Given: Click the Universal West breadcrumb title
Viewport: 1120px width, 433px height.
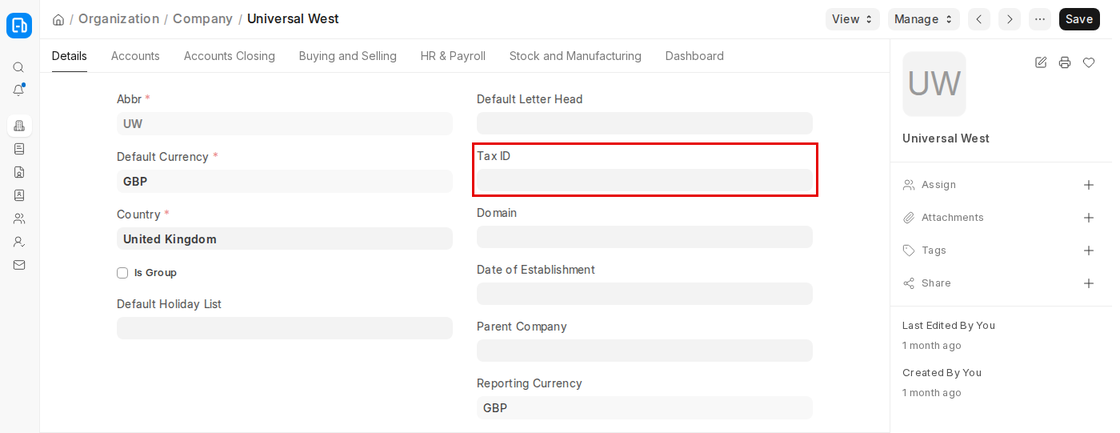Looking at the screenshot, I should [293, 19].
